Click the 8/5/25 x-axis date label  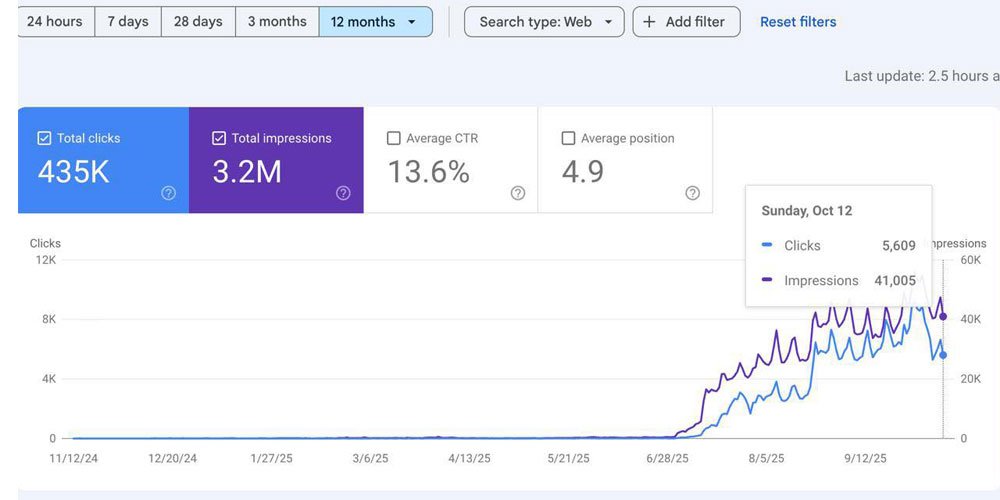click(x=767, y=459)
